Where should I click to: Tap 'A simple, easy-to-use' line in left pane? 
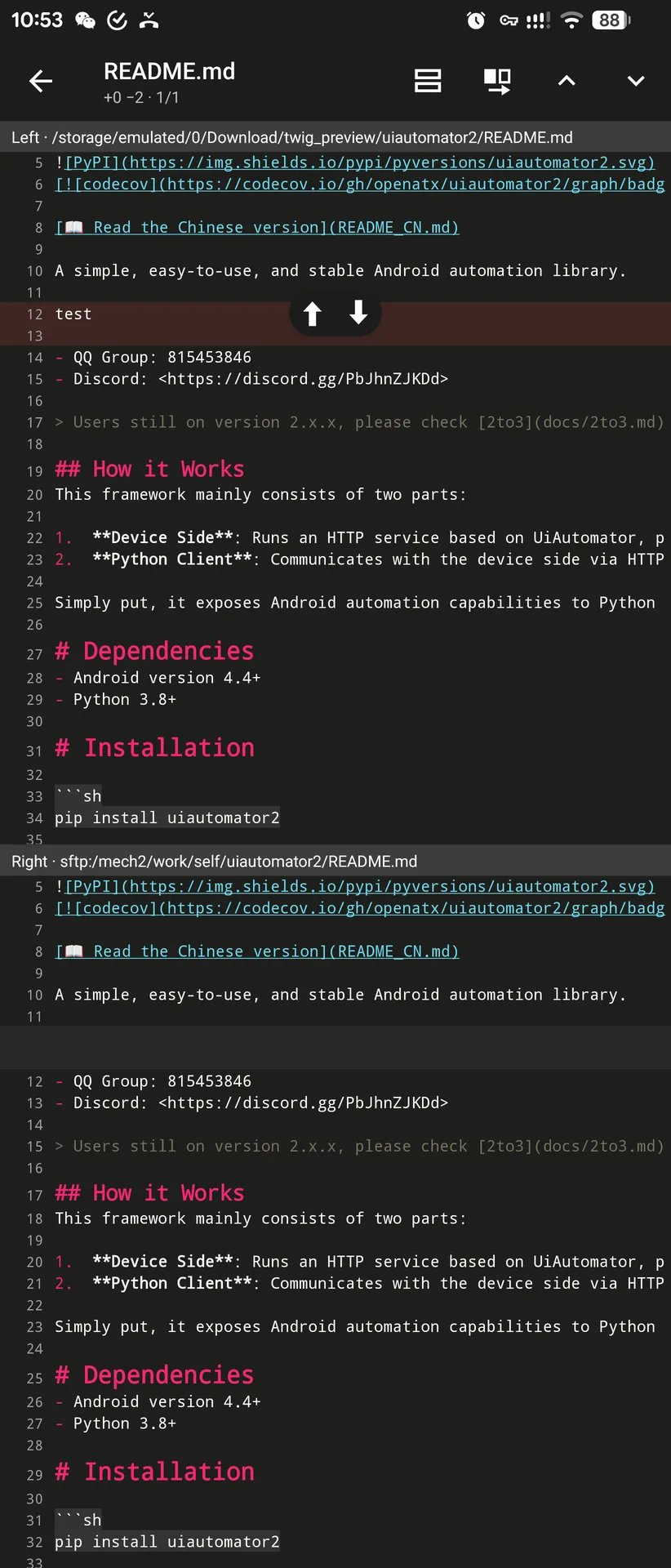[340, 271]
